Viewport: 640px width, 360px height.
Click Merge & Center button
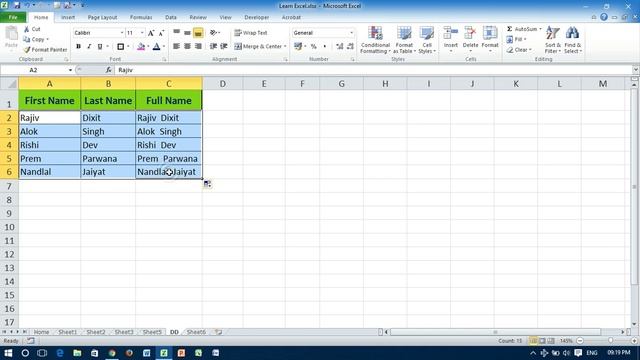point(260,47)
